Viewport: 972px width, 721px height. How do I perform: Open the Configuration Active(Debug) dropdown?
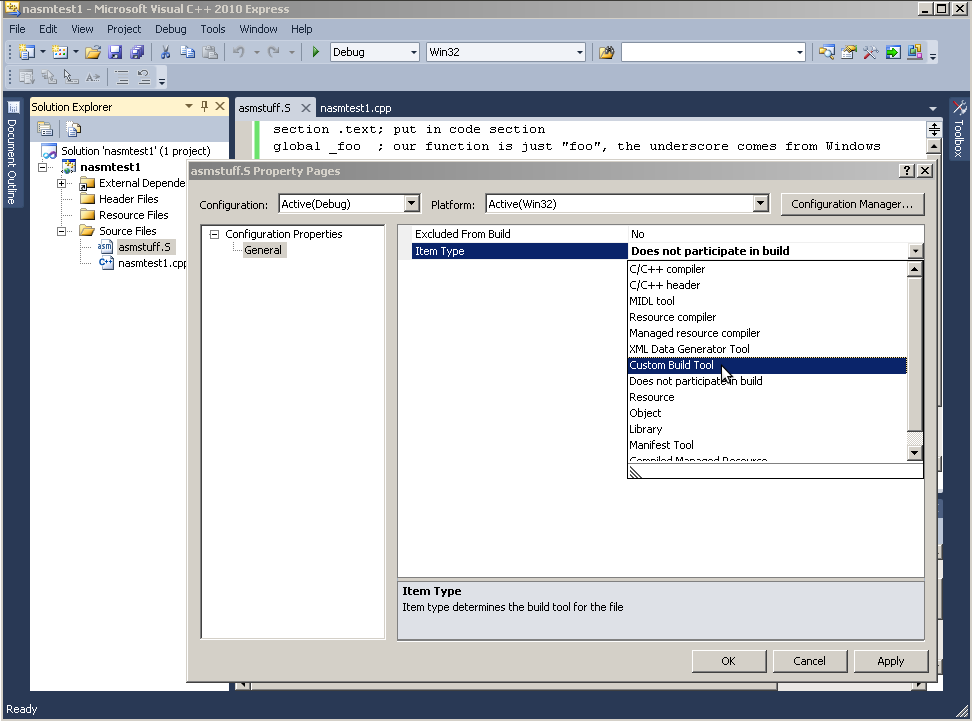pyautogui.click(x=412, y=203)
